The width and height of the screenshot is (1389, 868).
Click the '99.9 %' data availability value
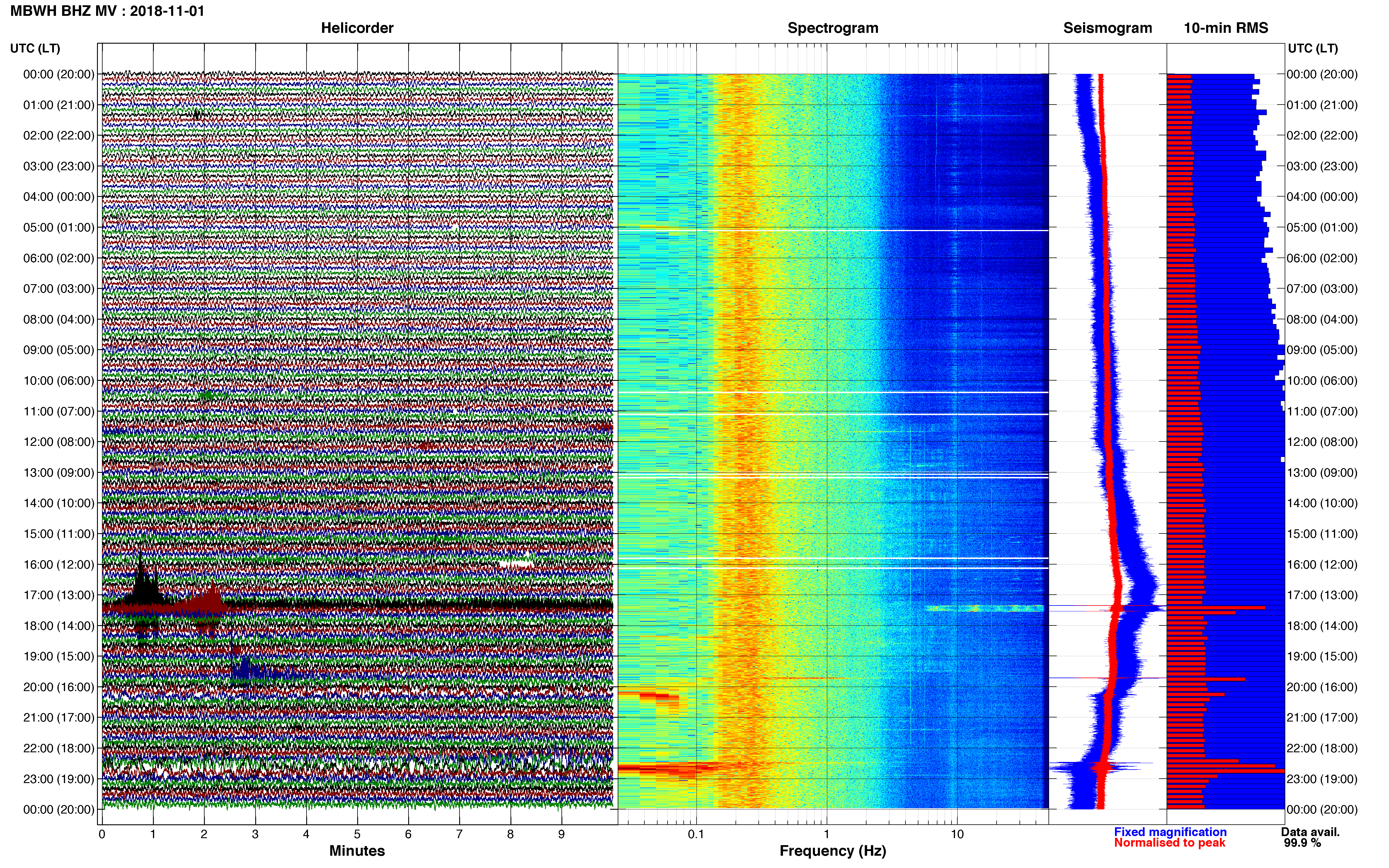coord(1302,843)
